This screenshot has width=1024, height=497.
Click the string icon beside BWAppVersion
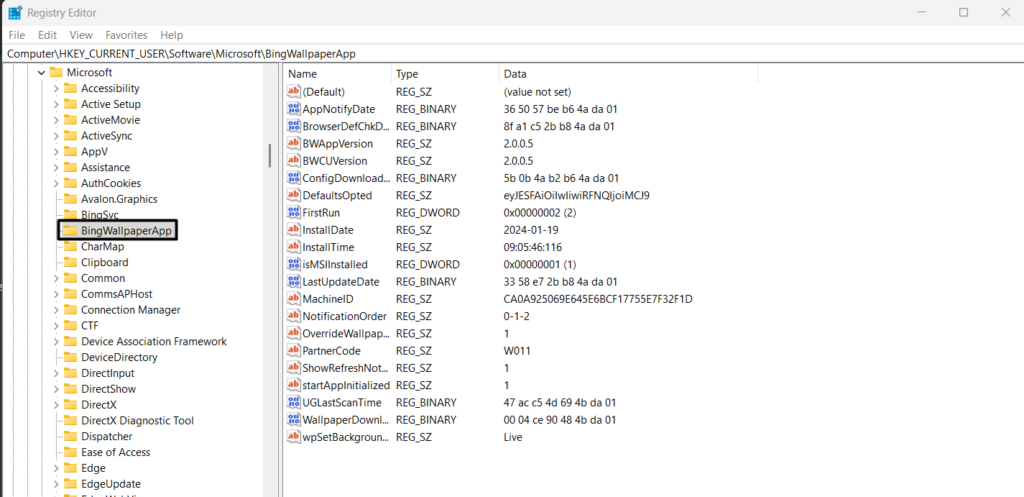pos(294,143)
